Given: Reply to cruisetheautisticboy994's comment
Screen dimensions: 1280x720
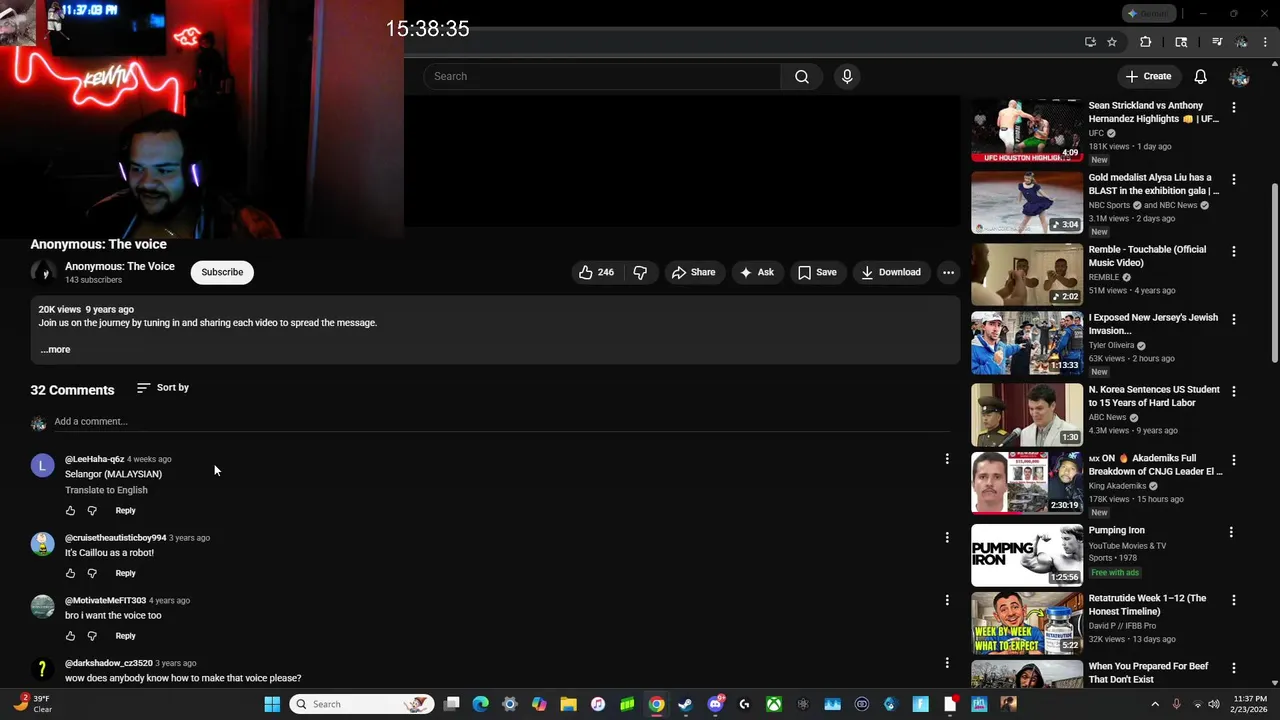Looking at the screenshot, I should 125,573.
